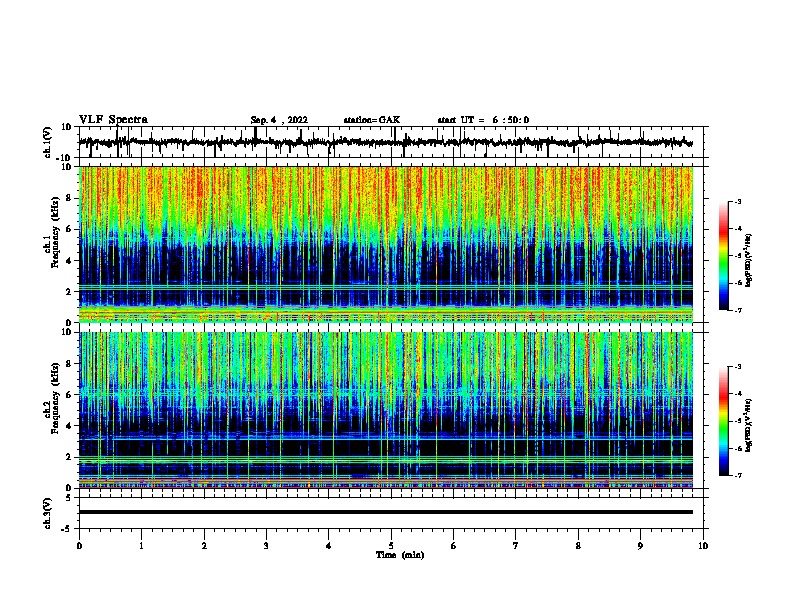Click the "ch.1(V)" axis label
The width and height of the screenshot is (792, 612).
point(48,142)
